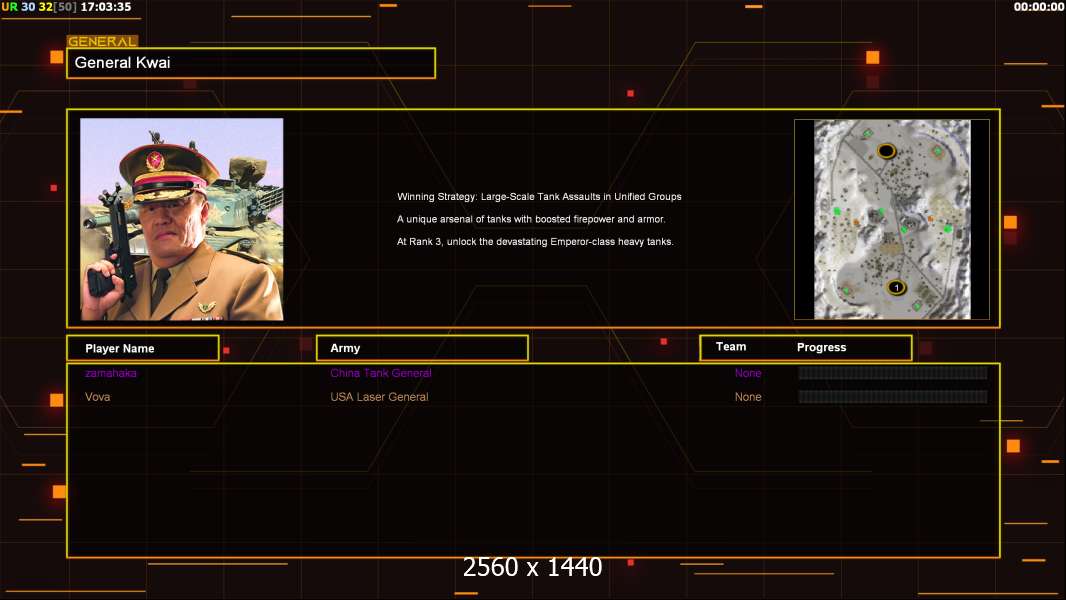
Task: Select the Army column header
Action: [x=422, y=348]
